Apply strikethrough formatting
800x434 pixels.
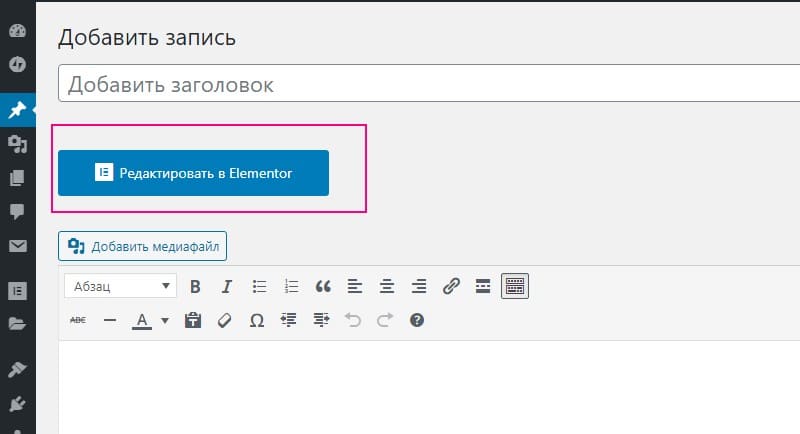78,320
